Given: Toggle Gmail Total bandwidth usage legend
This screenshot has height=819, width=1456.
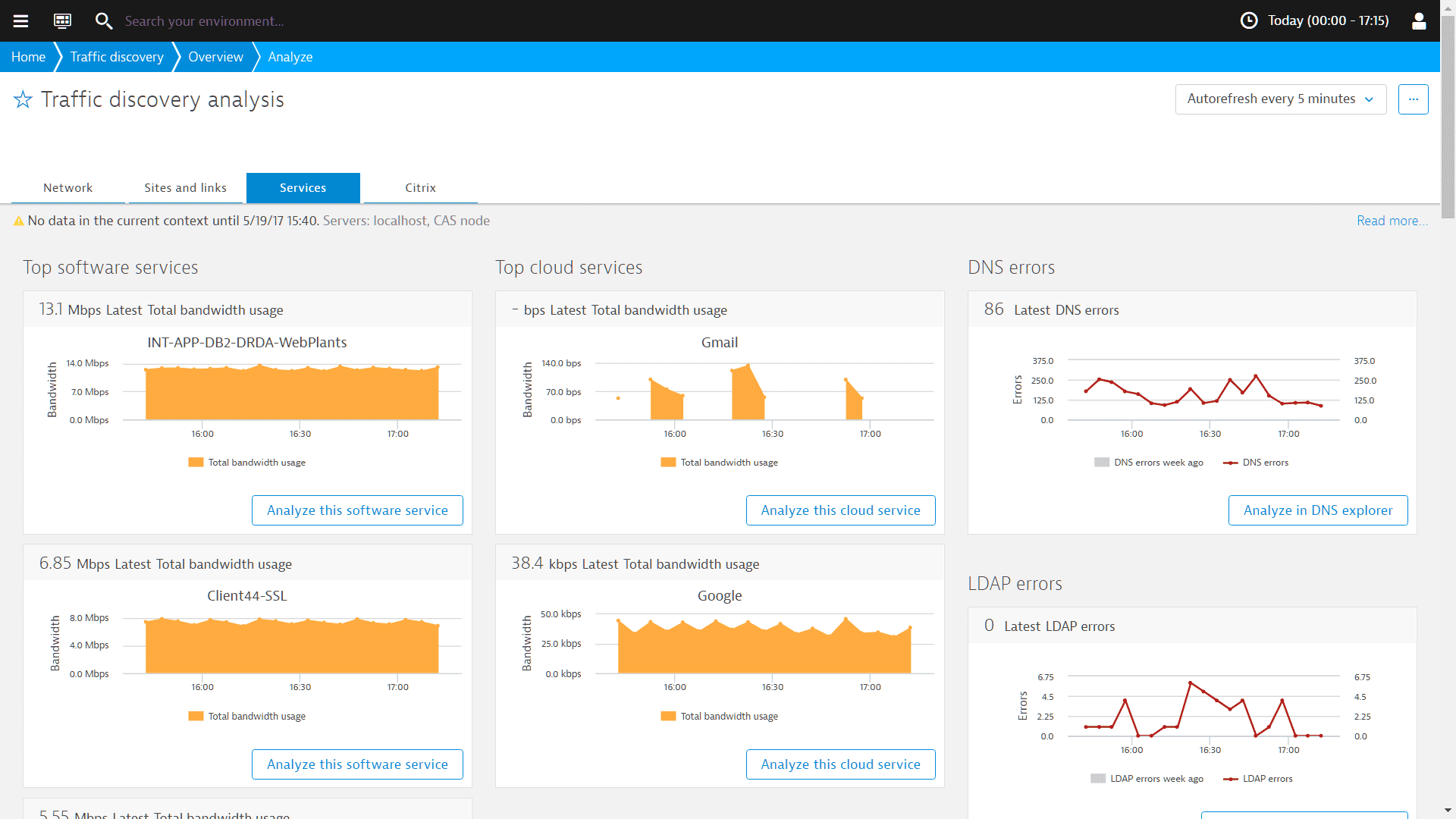Looking at the screenshot, I should tap(719, 463).
